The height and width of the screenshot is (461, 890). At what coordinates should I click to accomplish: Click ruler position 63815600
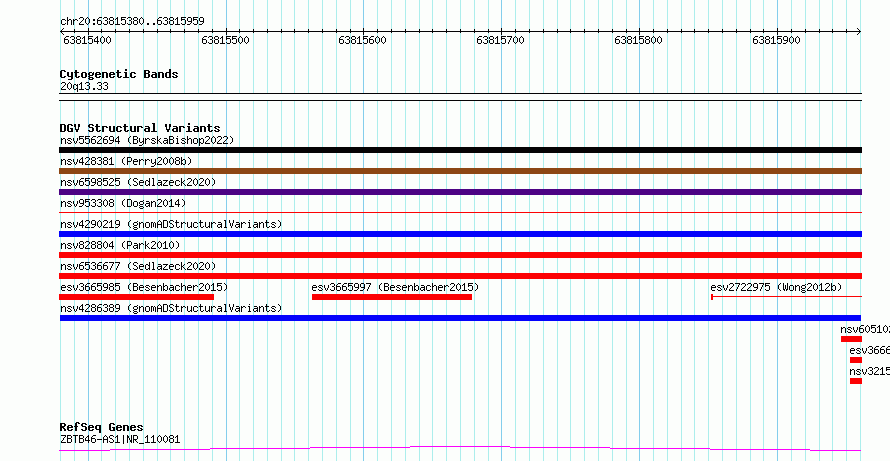pyautogui.click(x=362, y=40)
